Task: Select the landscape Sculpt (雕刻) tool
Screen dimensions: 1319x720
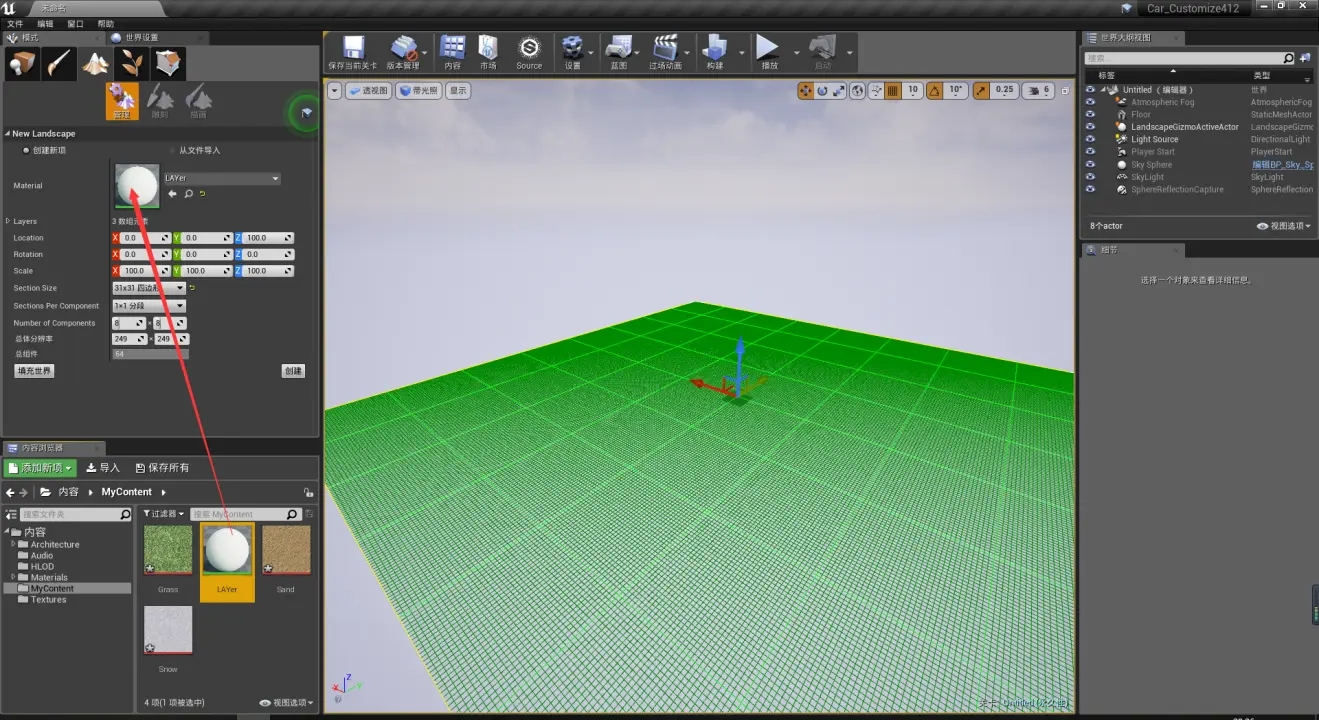Action: tap(160, 101)
